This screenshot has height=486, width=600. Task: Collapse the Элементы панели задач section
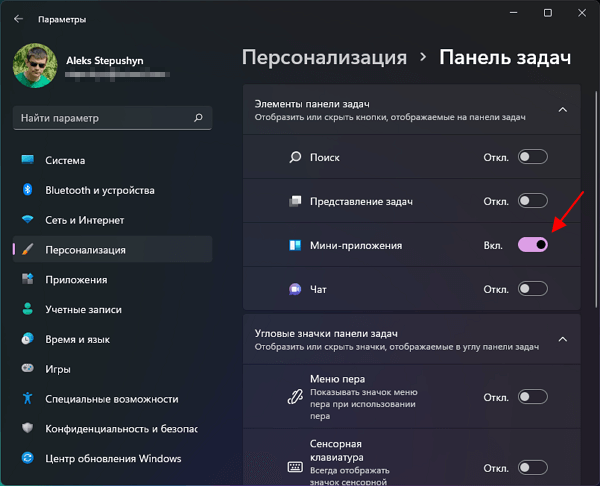pyautogui.click(x=562, y=110)
